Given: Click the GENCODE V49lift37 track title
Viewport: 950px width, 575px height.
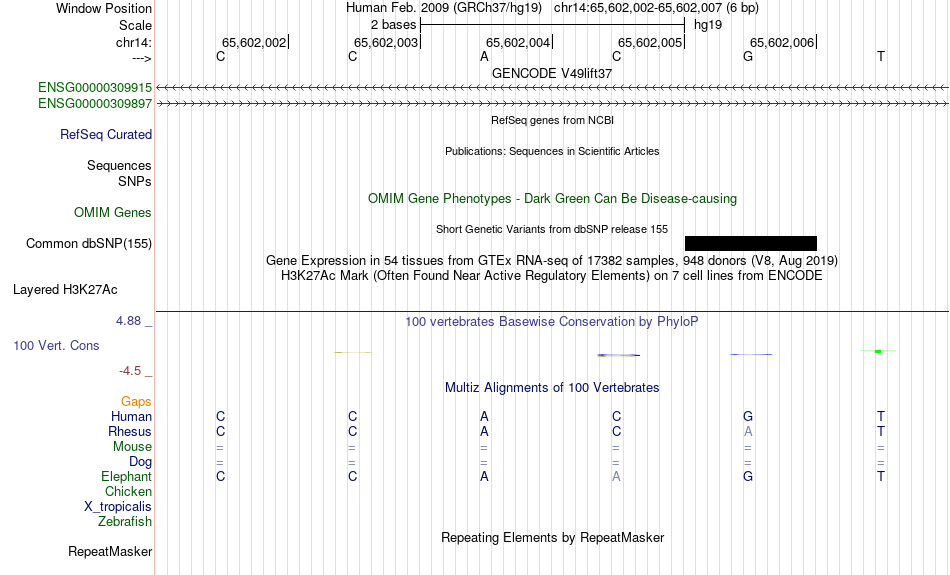Looking at the screenshot, I should click(552, 73).
